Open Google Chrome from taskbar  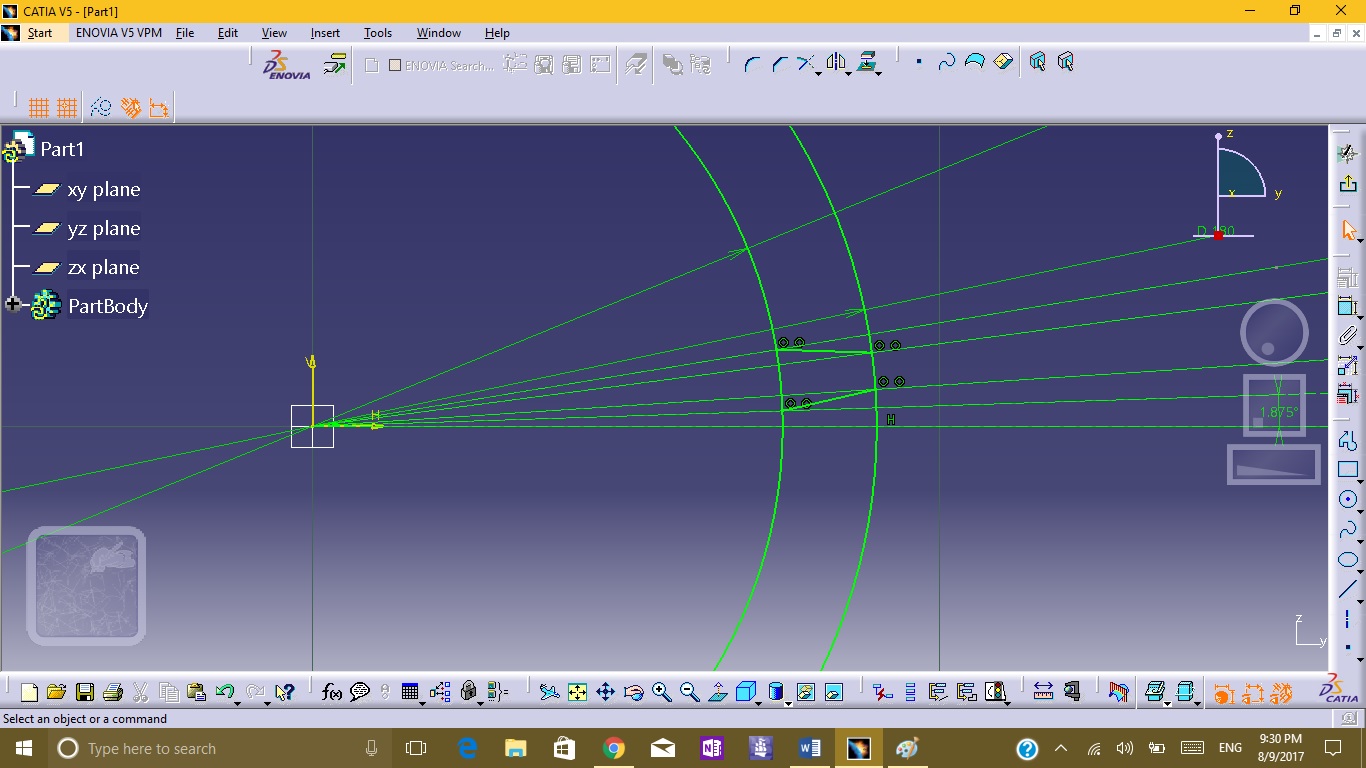tap(614, 748)
